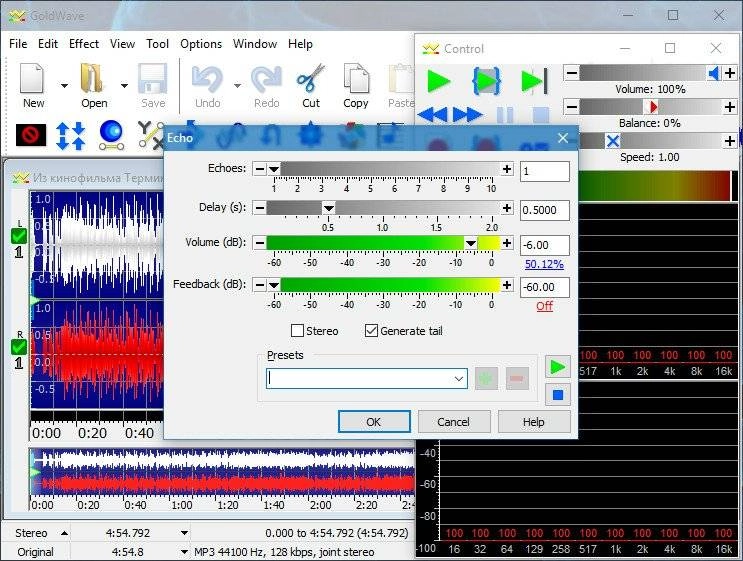743x561 pixels.
Task: Open the Options menu
Action: tap(201, 44)
